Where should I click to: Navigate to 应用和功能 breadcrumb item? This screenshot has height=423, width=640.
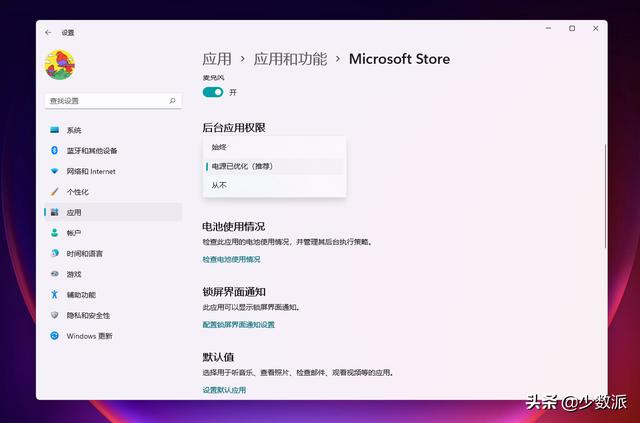click(290, 59)
